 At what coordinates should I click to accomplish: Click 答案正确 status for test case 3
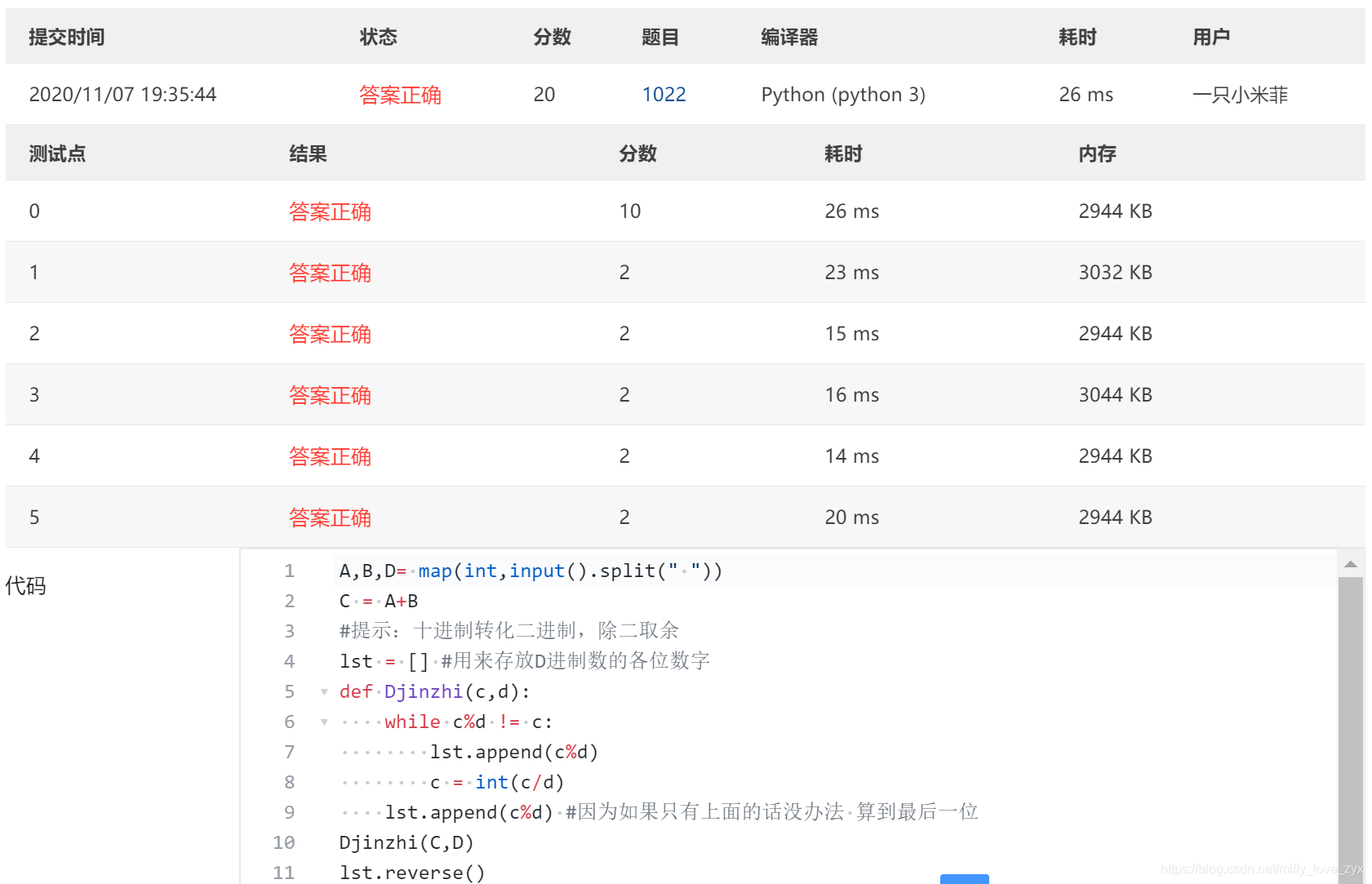pos(330,394)
